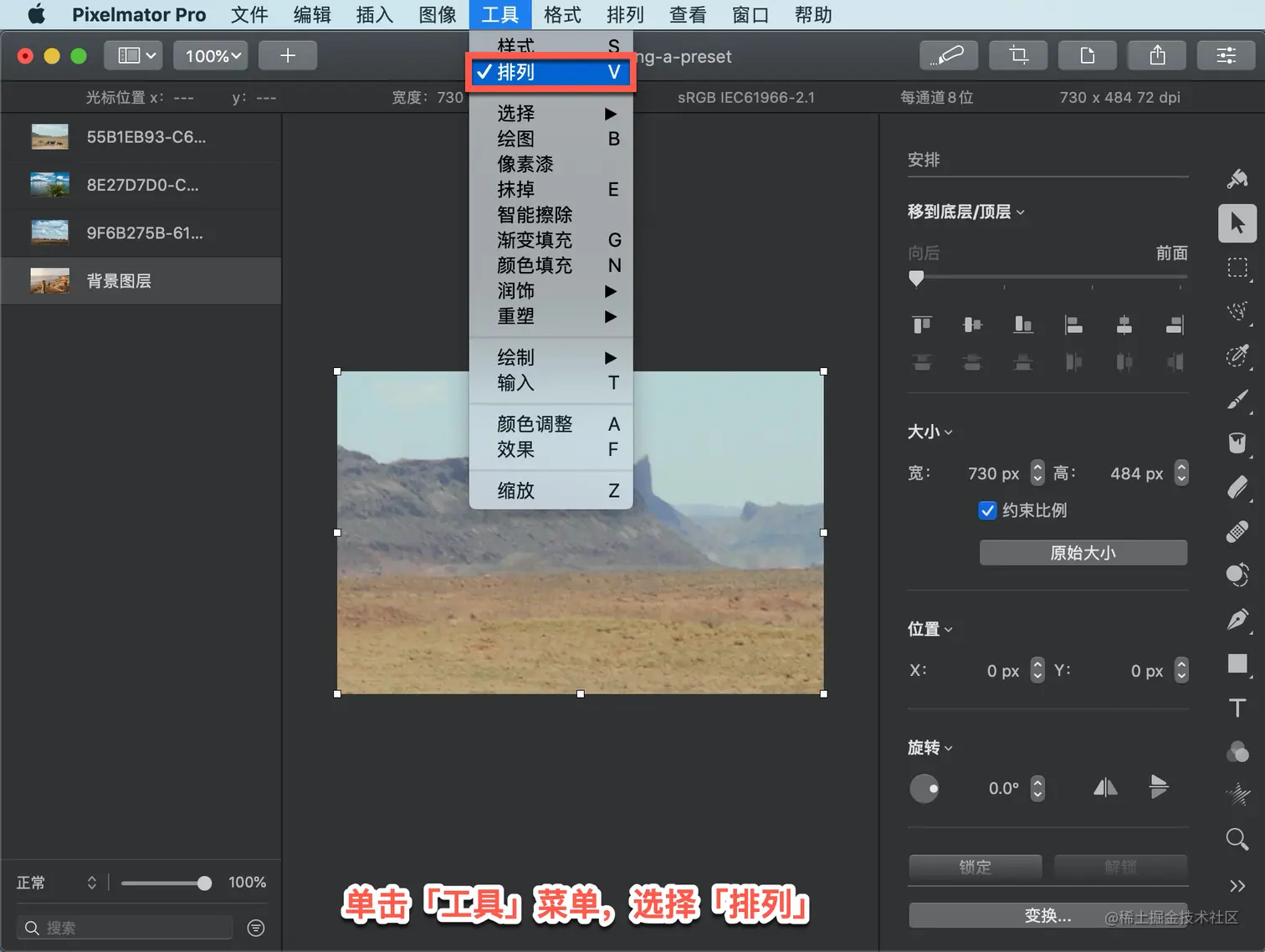Collapse the 大小 section
This screenshot has height=952, width=1265.
(930, 432)
